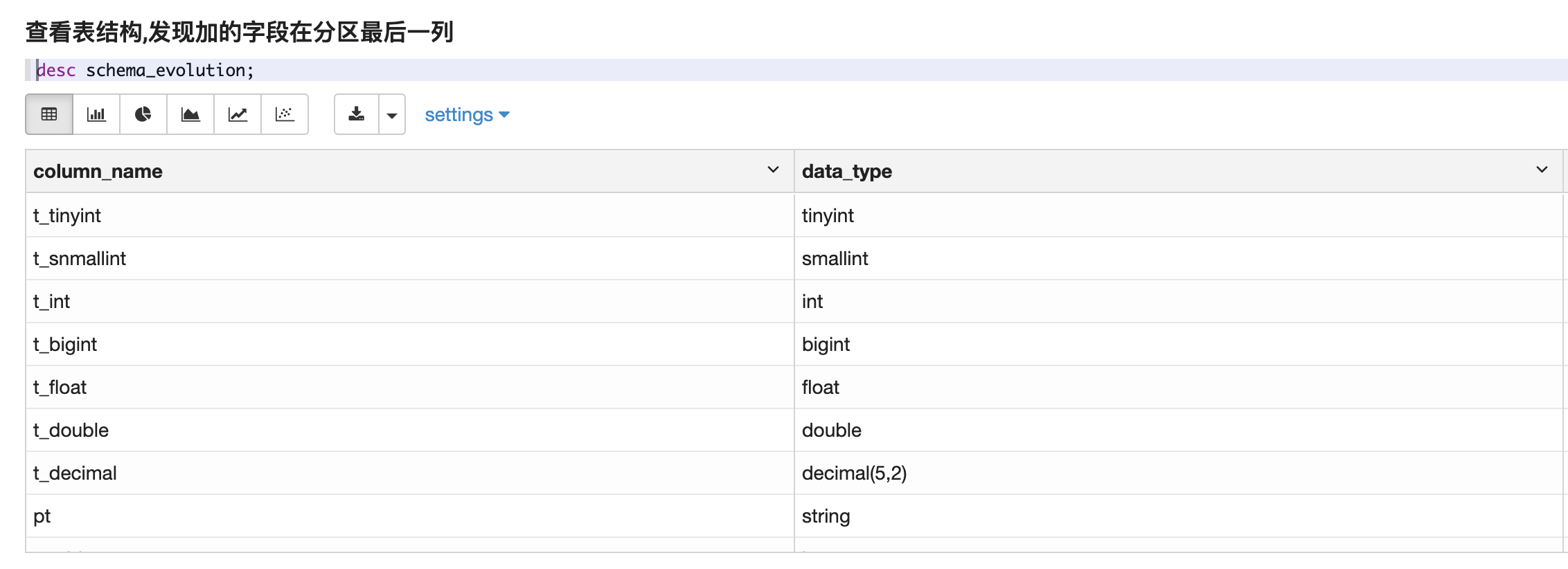
Task: Open the download format dropdown arrow
Action: 392,115
